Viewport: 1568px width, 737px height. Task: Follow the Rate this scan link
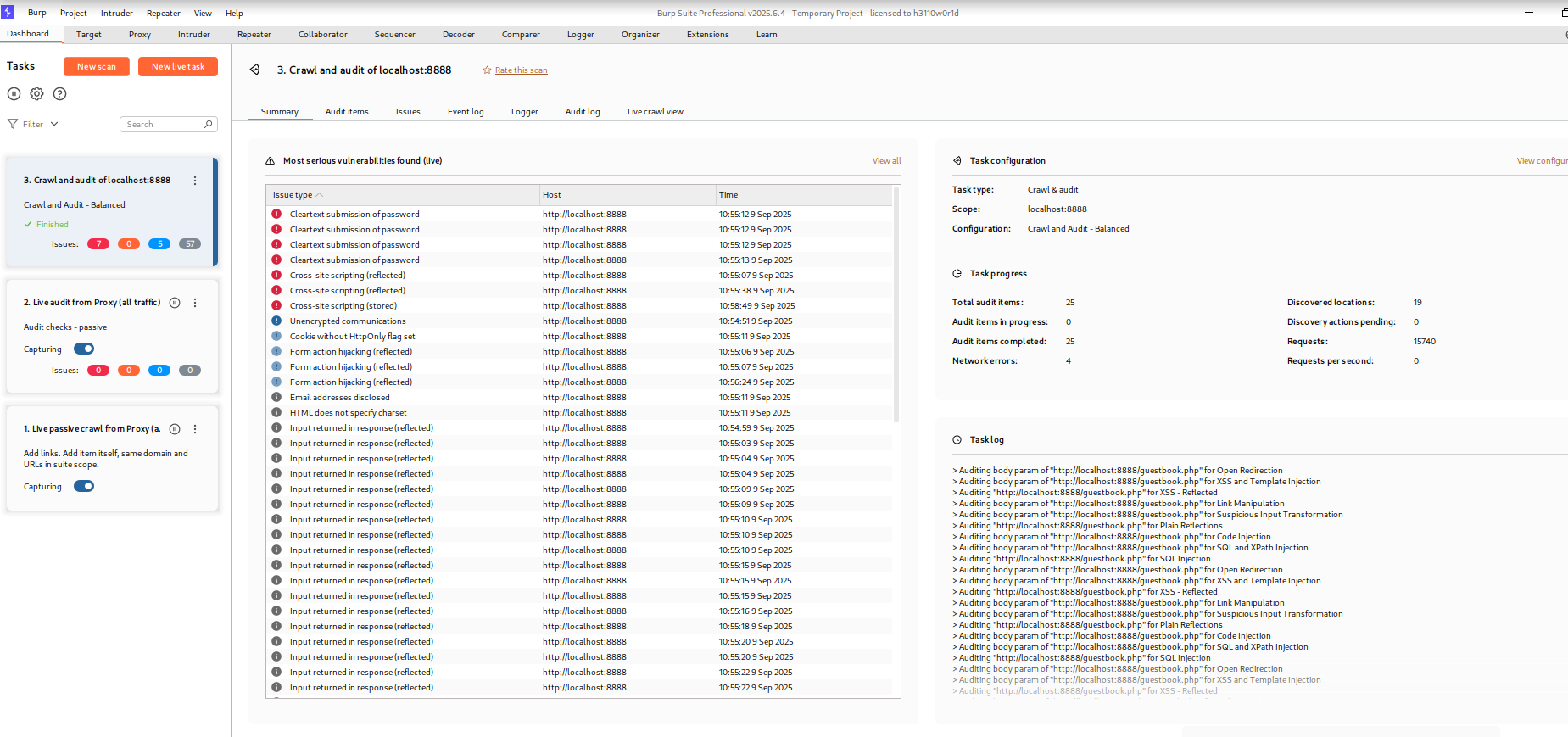coord(522,70)
